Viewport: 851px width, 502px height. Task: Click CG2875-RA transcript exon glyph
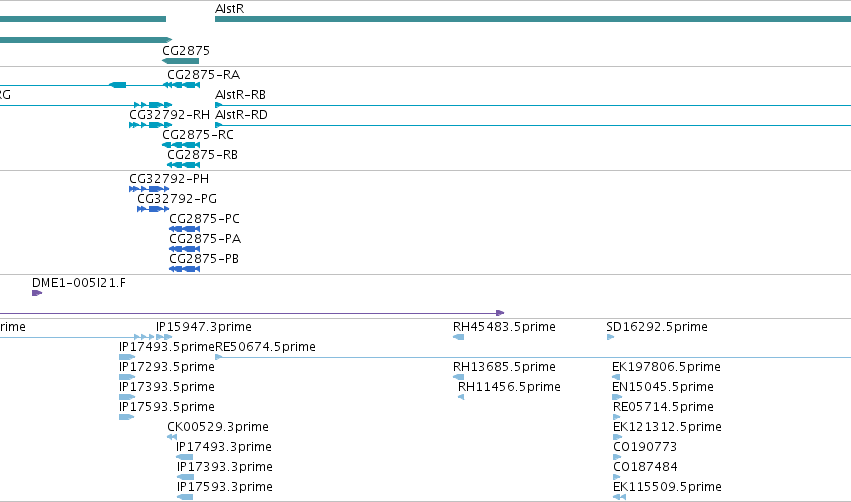point(182,85)
